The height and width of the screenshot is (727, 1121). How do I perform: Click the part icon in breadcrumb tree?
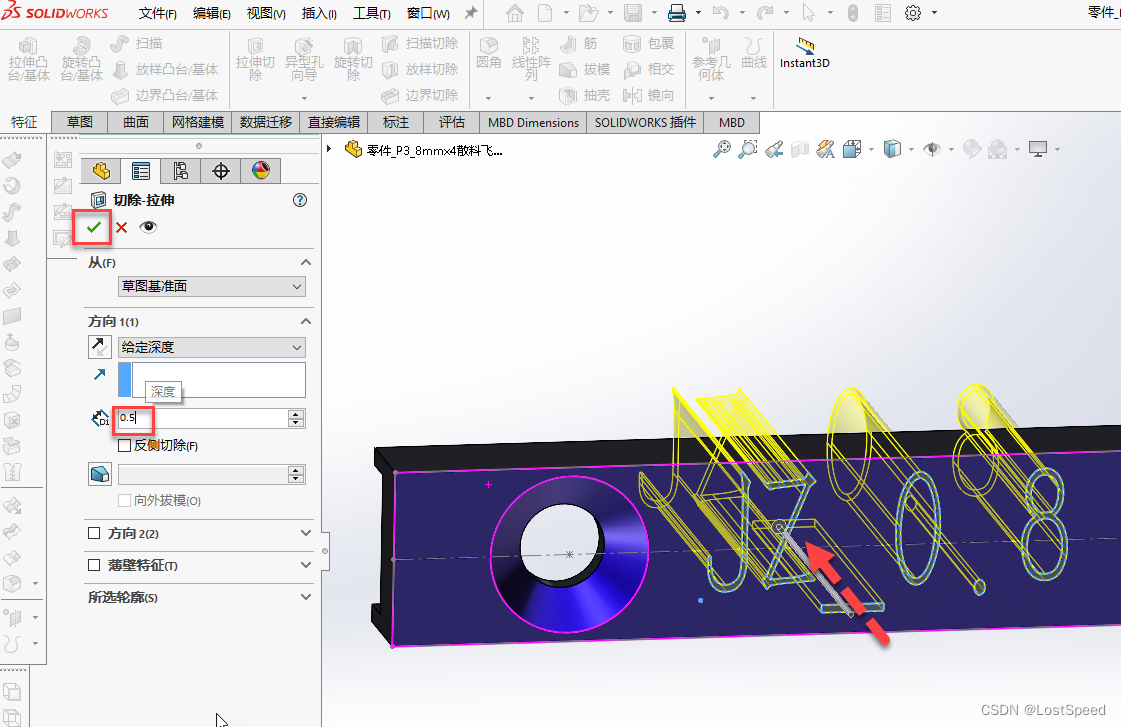pyautogui.click(x=353, y=149)
